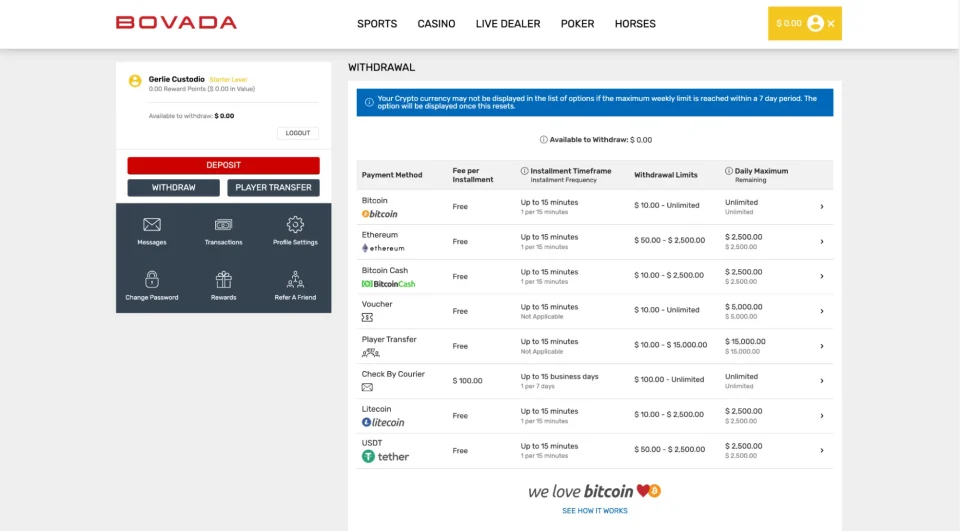Viewport: 960px width, 531px height.
Task: Expand the Check By Courier row chevron
Action: [x=822, y=381]
